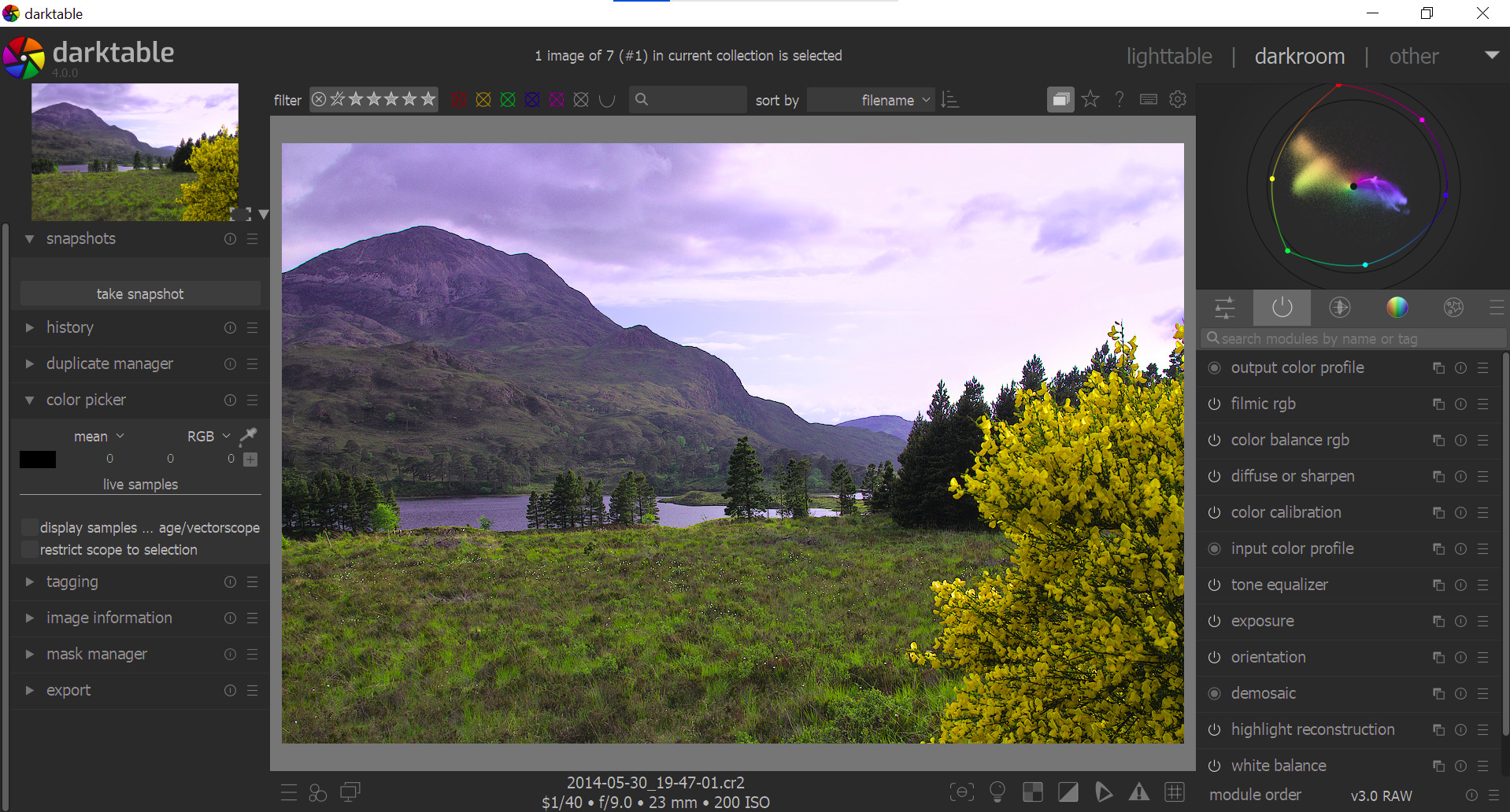1510x812 pixels.
Task: Switch to the lighttable view
Action: (1168, 57)
